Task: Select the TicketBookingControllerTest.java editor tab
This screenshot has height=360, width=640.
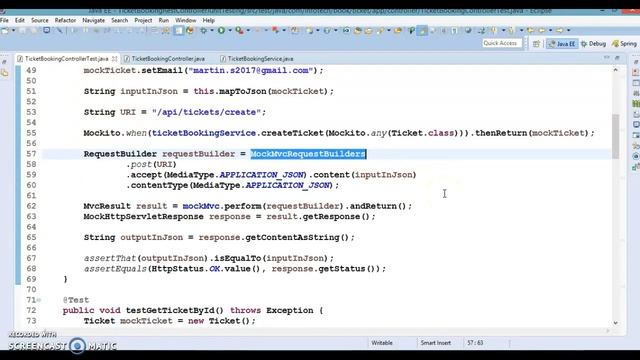Action: click(66, 58)
